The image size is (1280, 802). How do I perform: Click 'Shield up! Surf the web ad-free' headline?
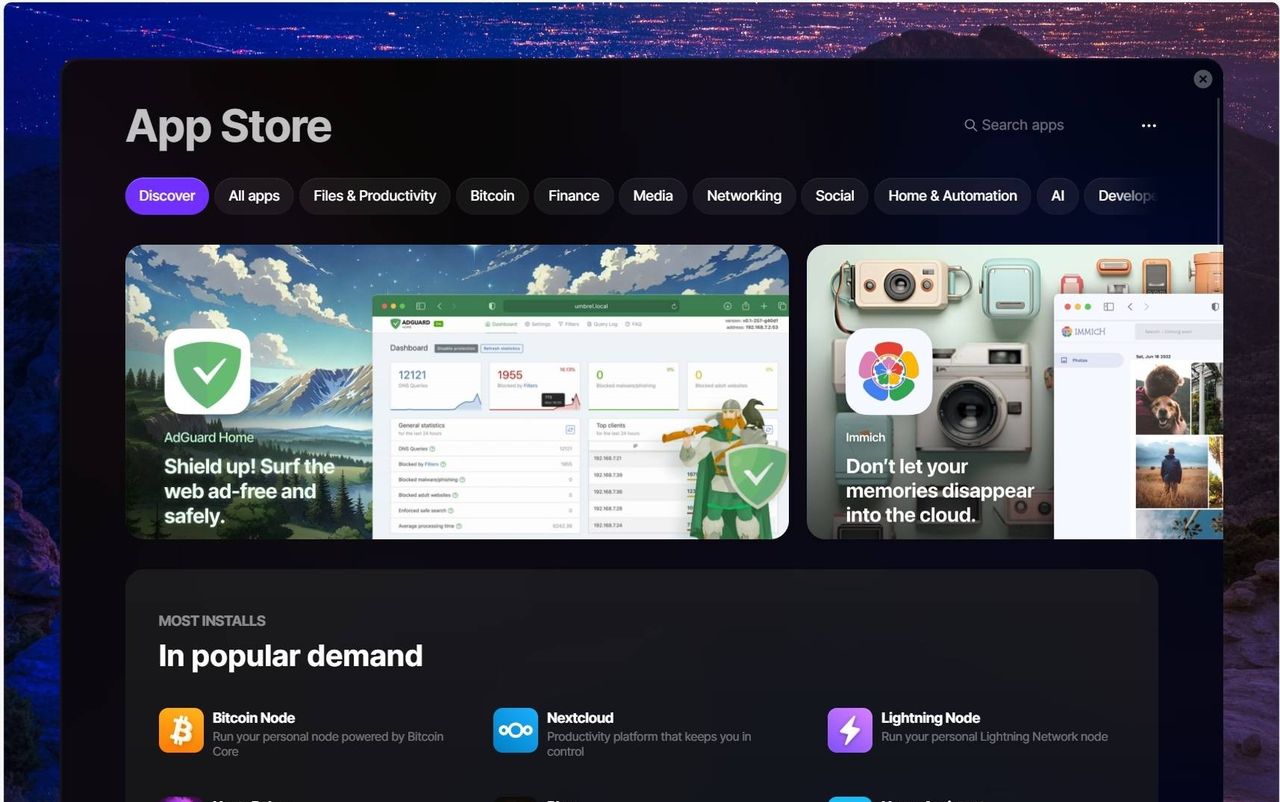pyautogui.click(x=250, y=491)
